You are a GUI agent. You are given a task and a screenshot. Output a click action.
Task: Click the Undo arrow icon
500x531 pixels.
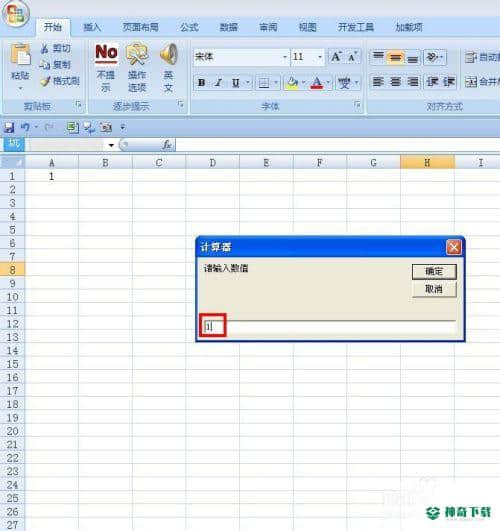pyautogui.click(x=25, y=127)
